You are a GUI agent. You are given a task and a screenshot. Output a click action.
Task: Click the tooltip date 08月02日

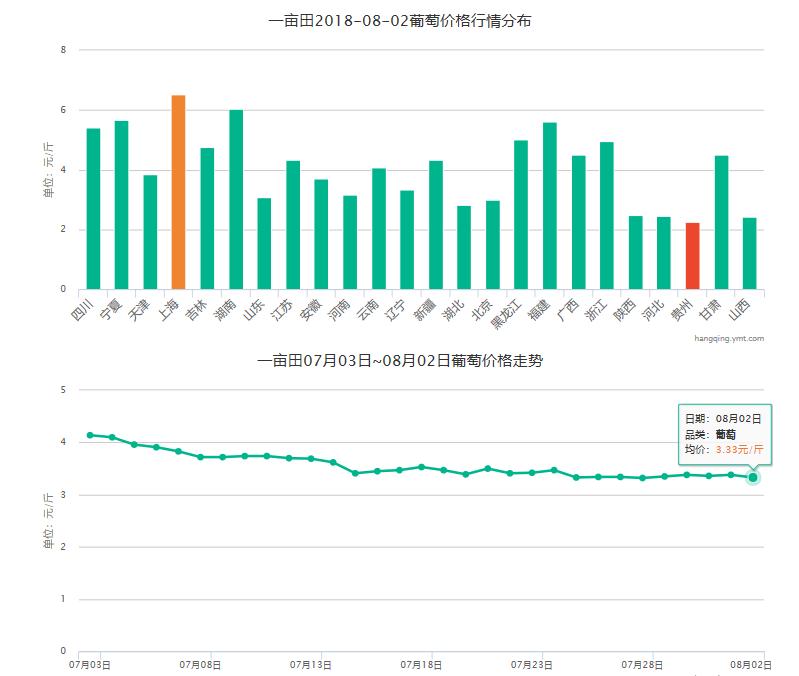(738, 419)
